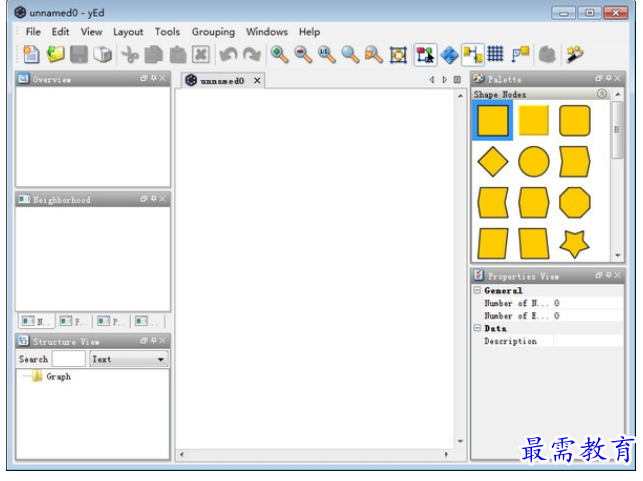
Task: Select the octagon shape node in Palette
Action: tap(574, 202)
